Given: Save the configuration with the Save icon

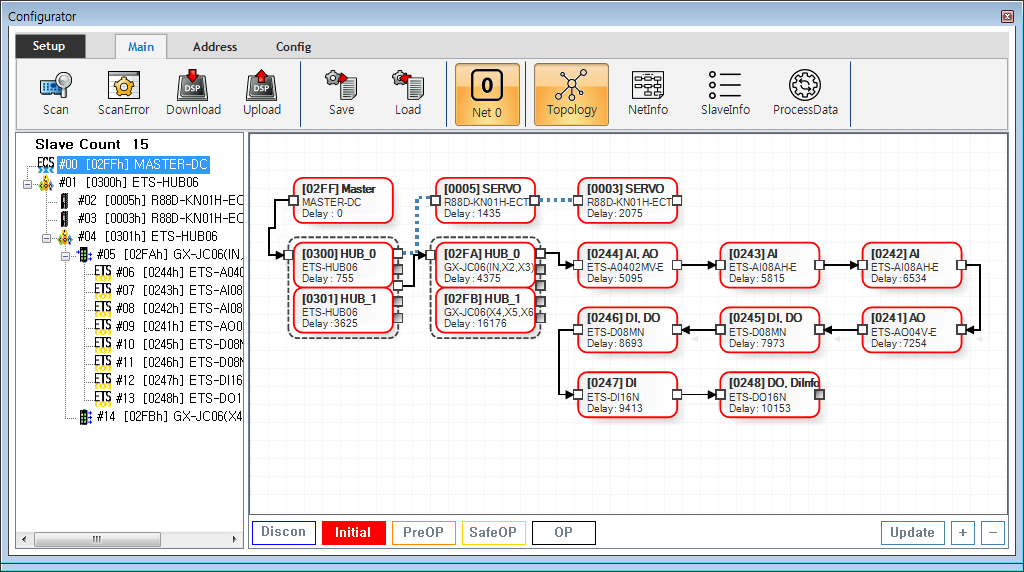Looking at the screenshot, I should [x=342, y=94].
